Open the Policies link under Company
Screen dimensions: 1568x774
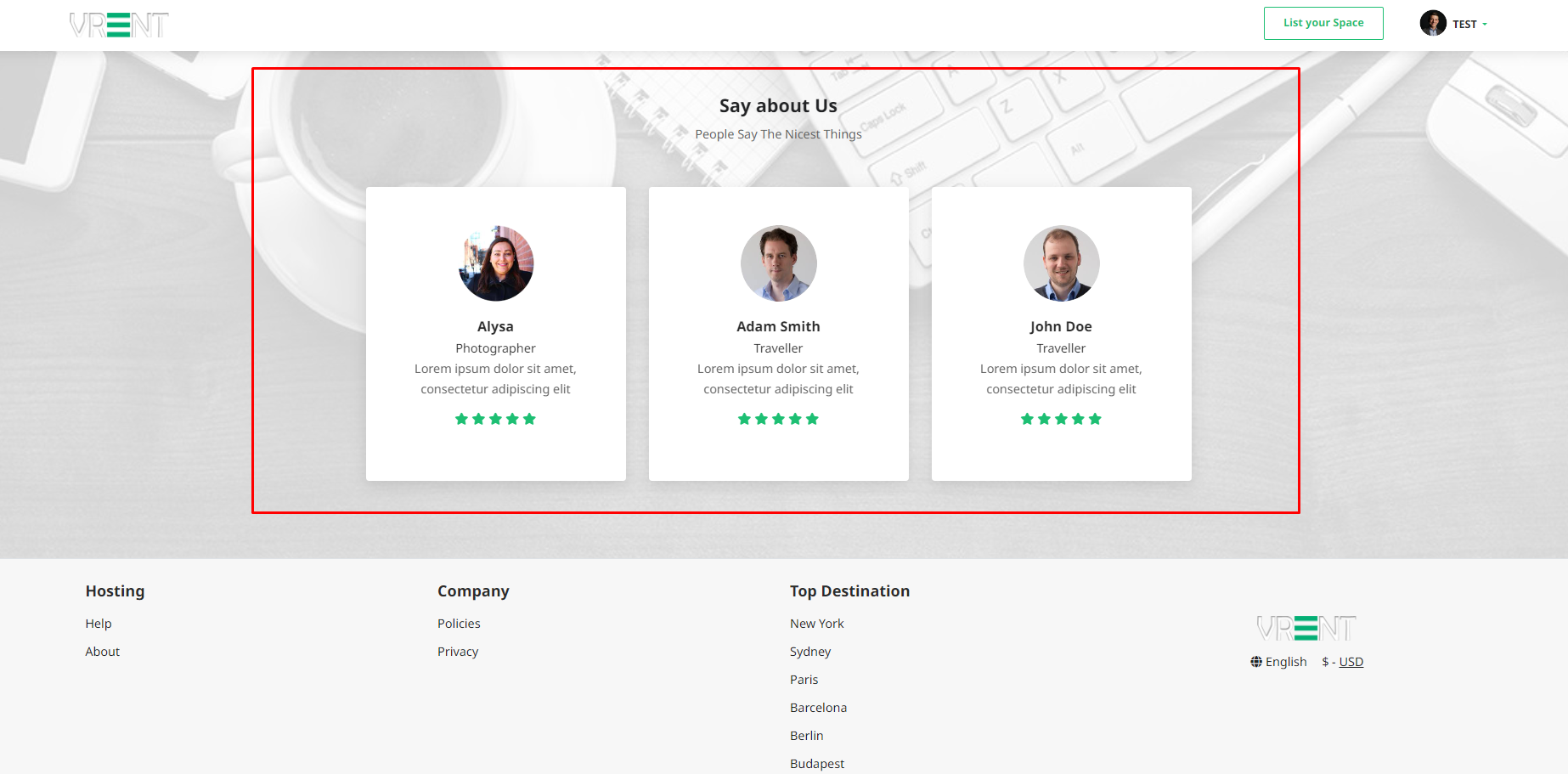[459, 624]
